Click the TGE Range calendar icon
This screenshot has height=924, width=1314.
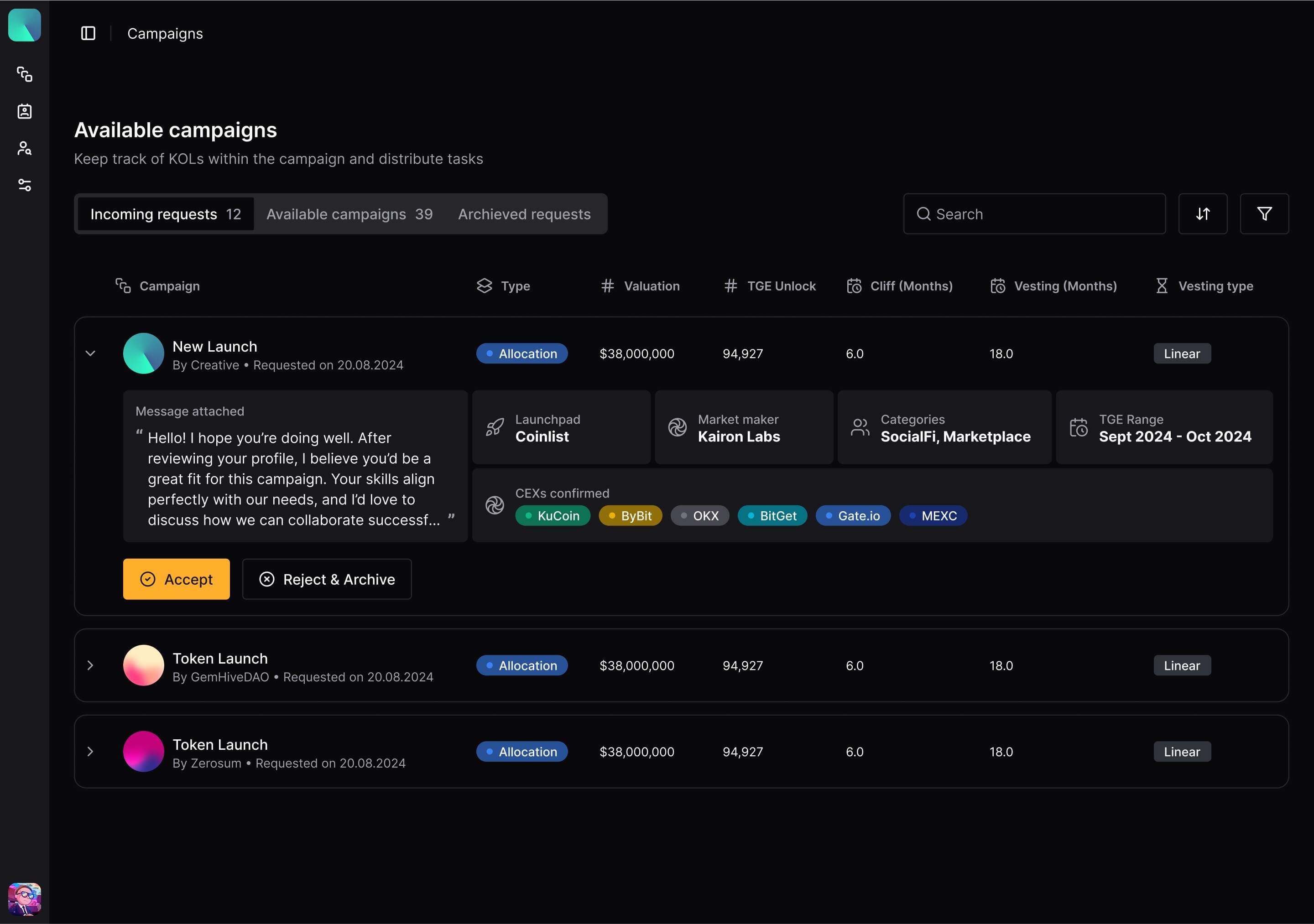pyautogui.click(x=1078, y=427)
